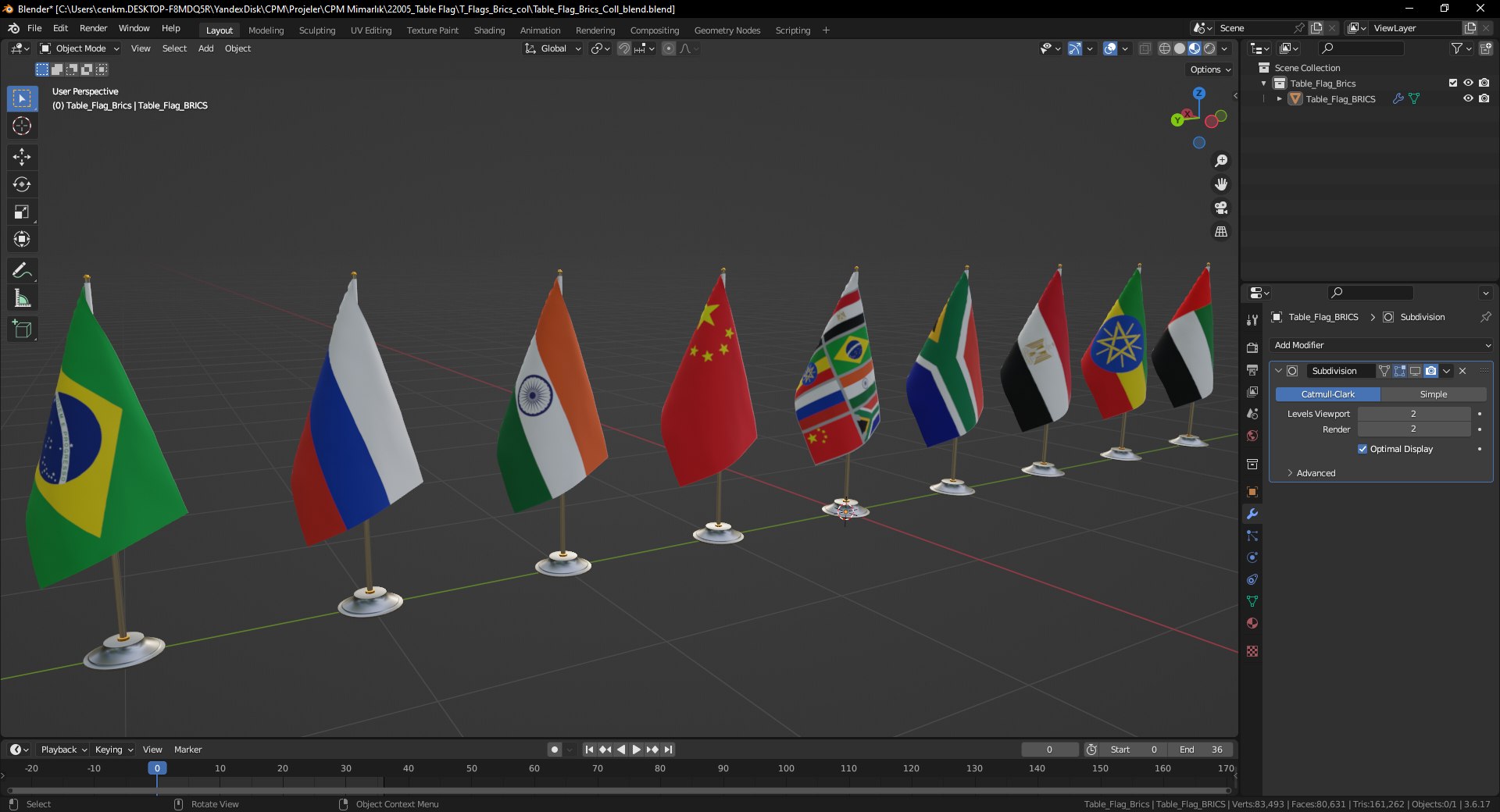Open the outliner filter dropdown

[1461, 48]
